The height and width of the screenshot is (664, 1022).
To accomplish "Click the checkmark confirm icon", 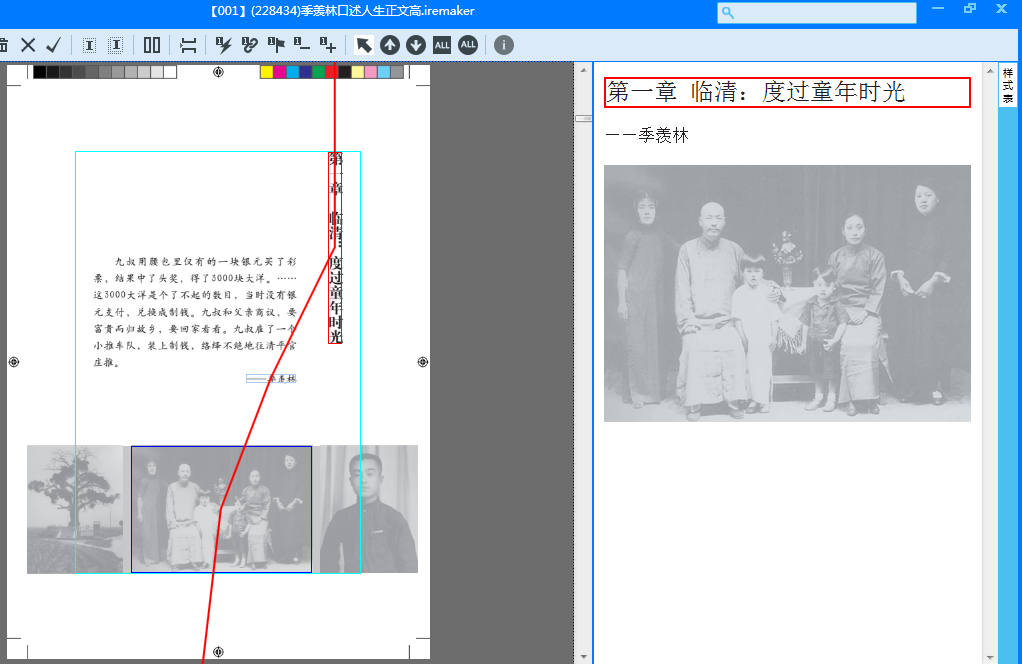I will coord(54,45).
